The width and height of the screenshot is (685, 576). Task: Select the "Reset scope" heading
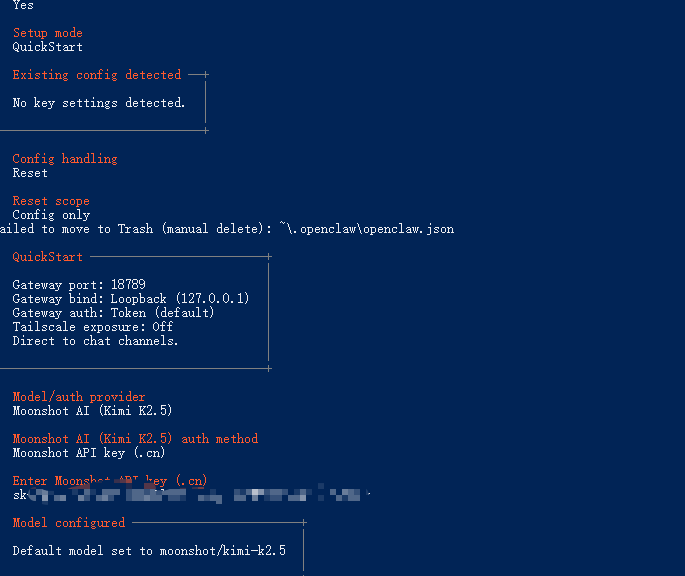[51, 201]
